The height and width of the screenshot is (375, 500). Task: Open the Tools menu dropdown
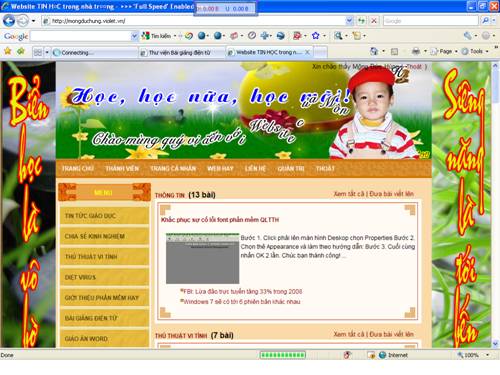pos(475,51)
